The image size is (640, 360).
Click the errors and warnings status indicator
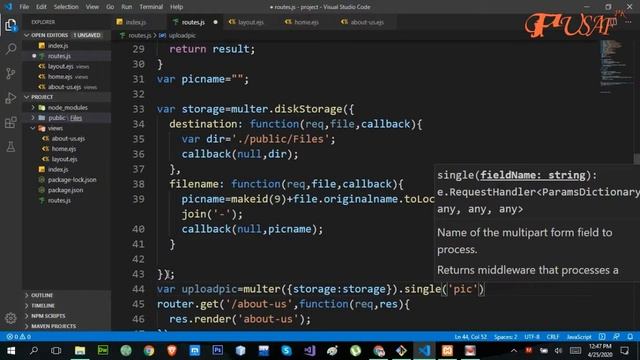tap(18, 337)
